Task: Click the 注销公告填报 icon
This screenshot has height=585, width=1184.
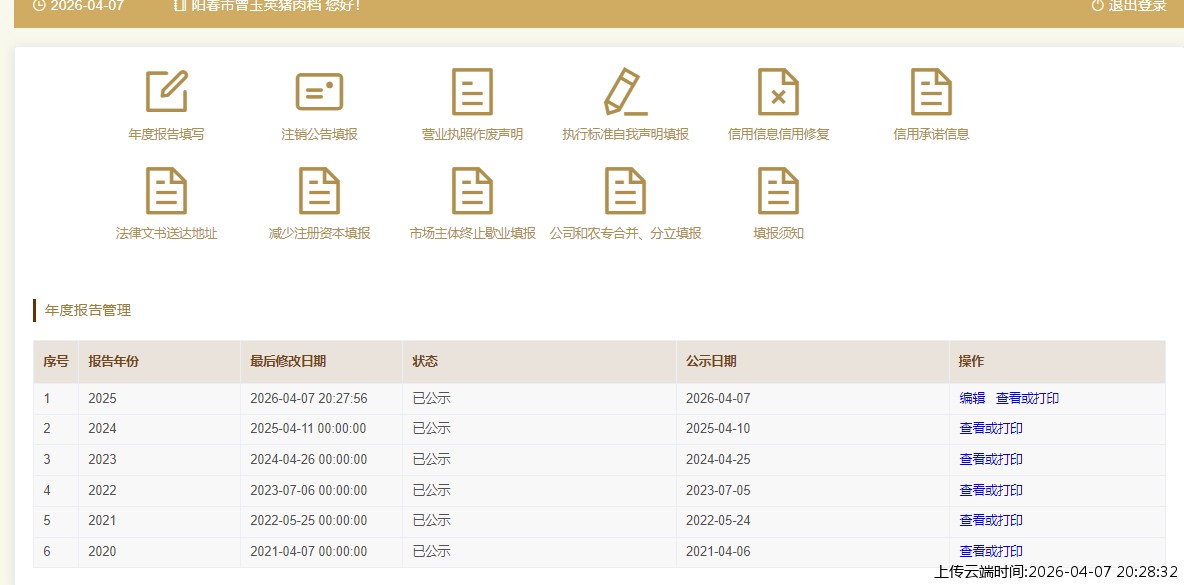Action: [x=319, y=93]
